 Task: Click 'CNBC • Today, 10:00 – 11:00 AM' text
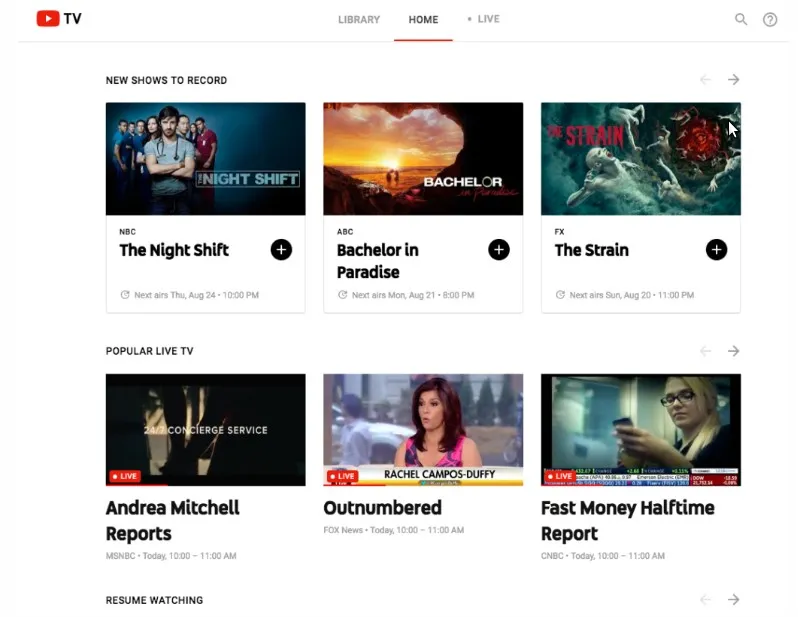[x=603, y=555]
